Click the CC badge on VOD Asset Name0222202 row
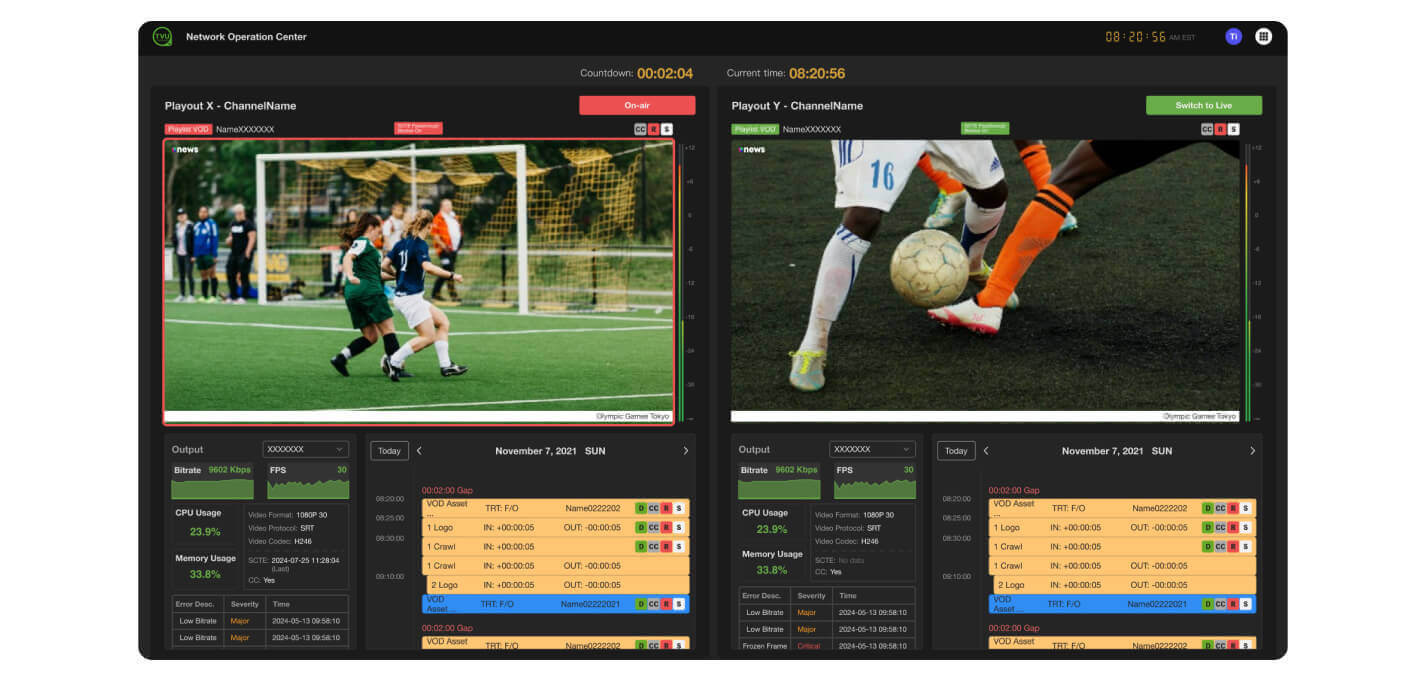Image resolution: width=1427 pixels, height=681 pixels. [653, 507]
